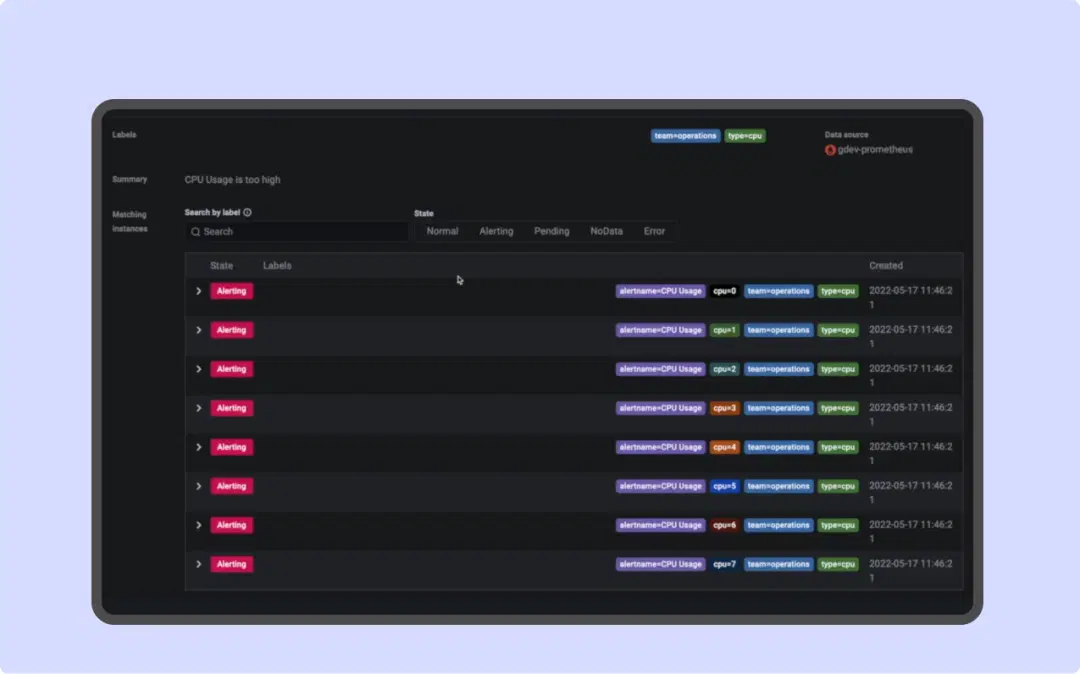The height and width of the screenshot is (674, 1080).
Task: Click the cpu=3 label badge
Action: click(723, 408)
